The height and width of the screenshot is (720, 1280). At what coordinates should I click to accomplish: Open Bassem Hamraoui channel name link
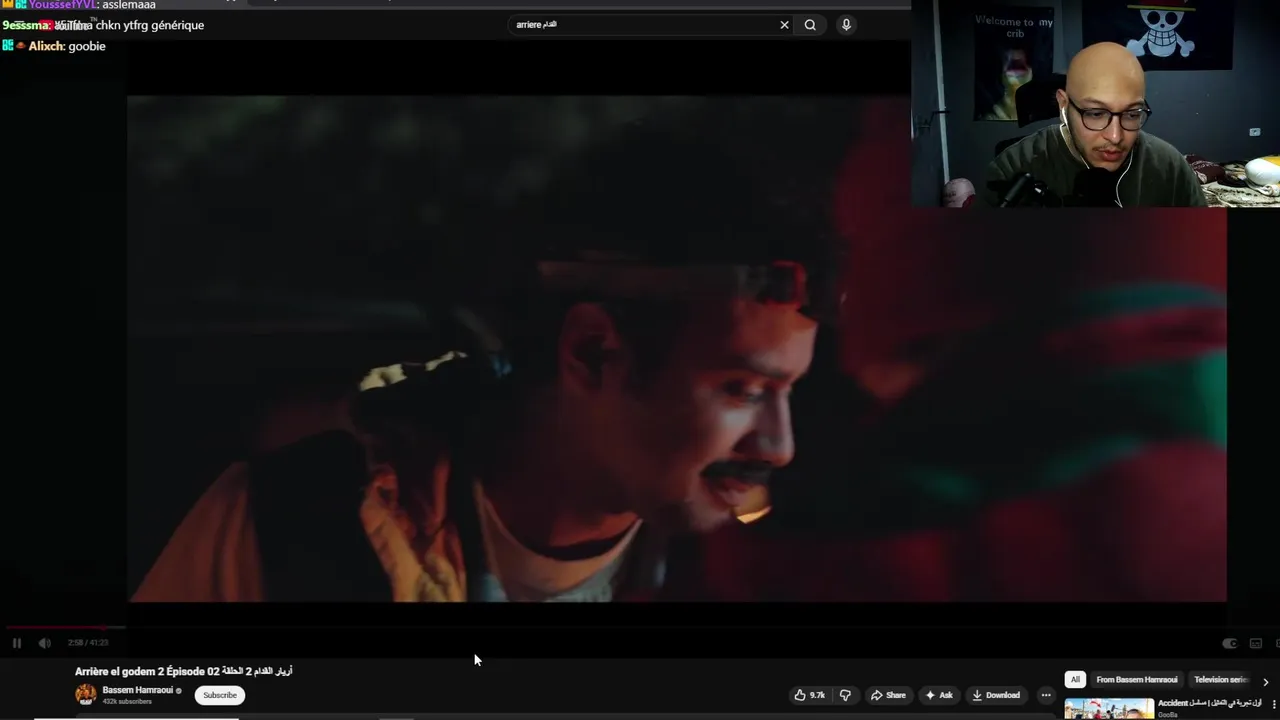[138, 690]
